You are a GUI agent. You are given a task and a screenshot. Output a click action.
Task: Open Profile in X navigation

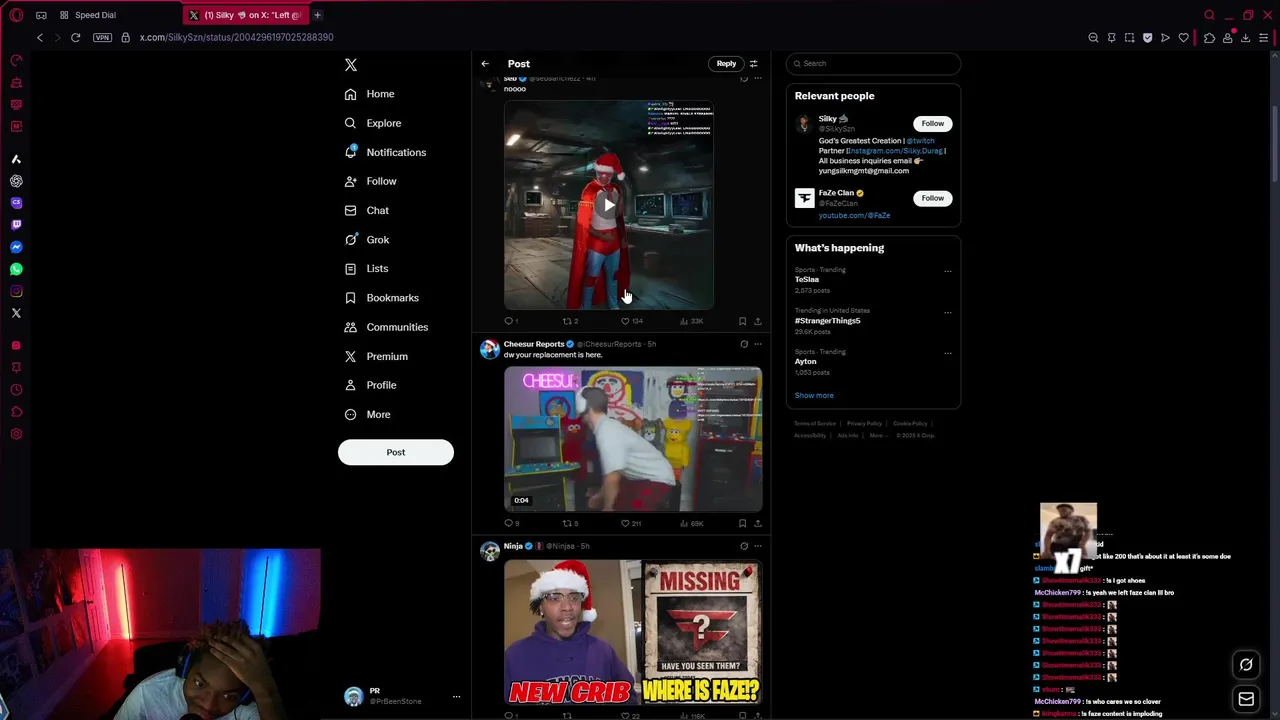tap(370, 385)
